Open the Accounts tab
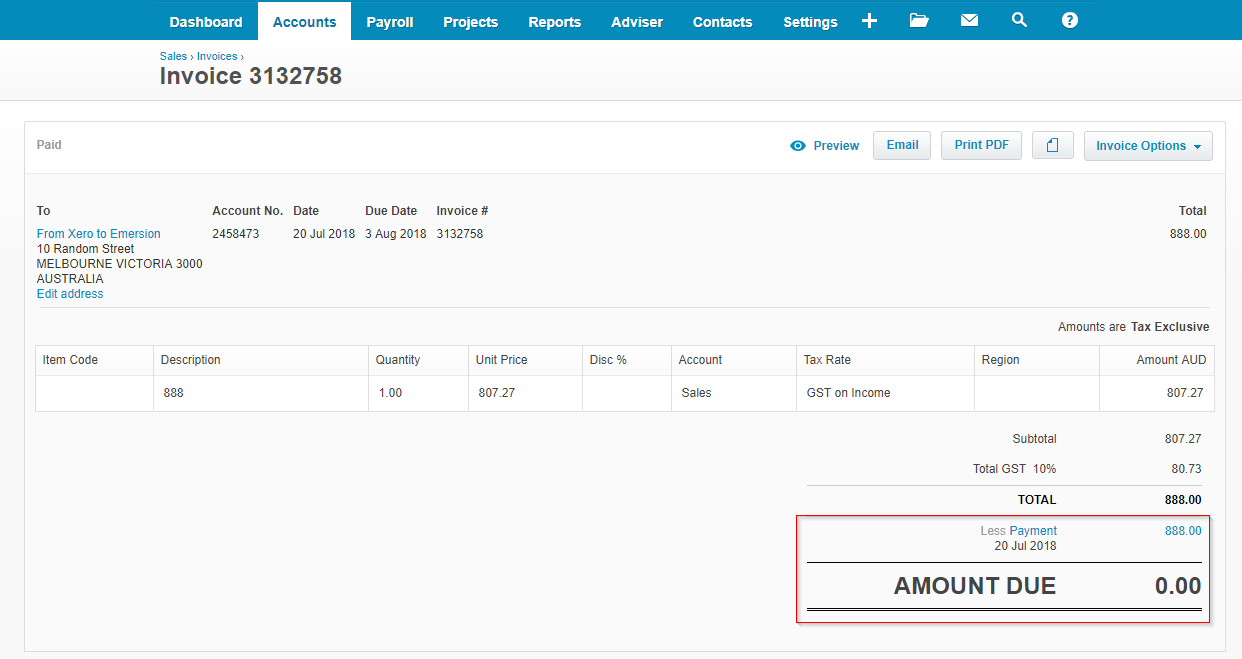This screenshot has width=1242, height=659. (x=304, y=22)
